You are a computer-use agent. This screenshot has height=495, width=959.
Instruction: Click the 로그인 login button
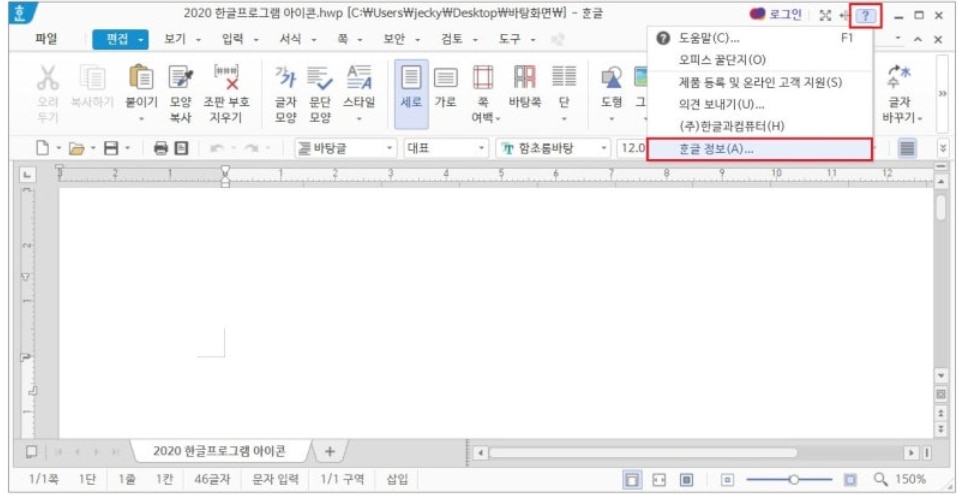776,15
